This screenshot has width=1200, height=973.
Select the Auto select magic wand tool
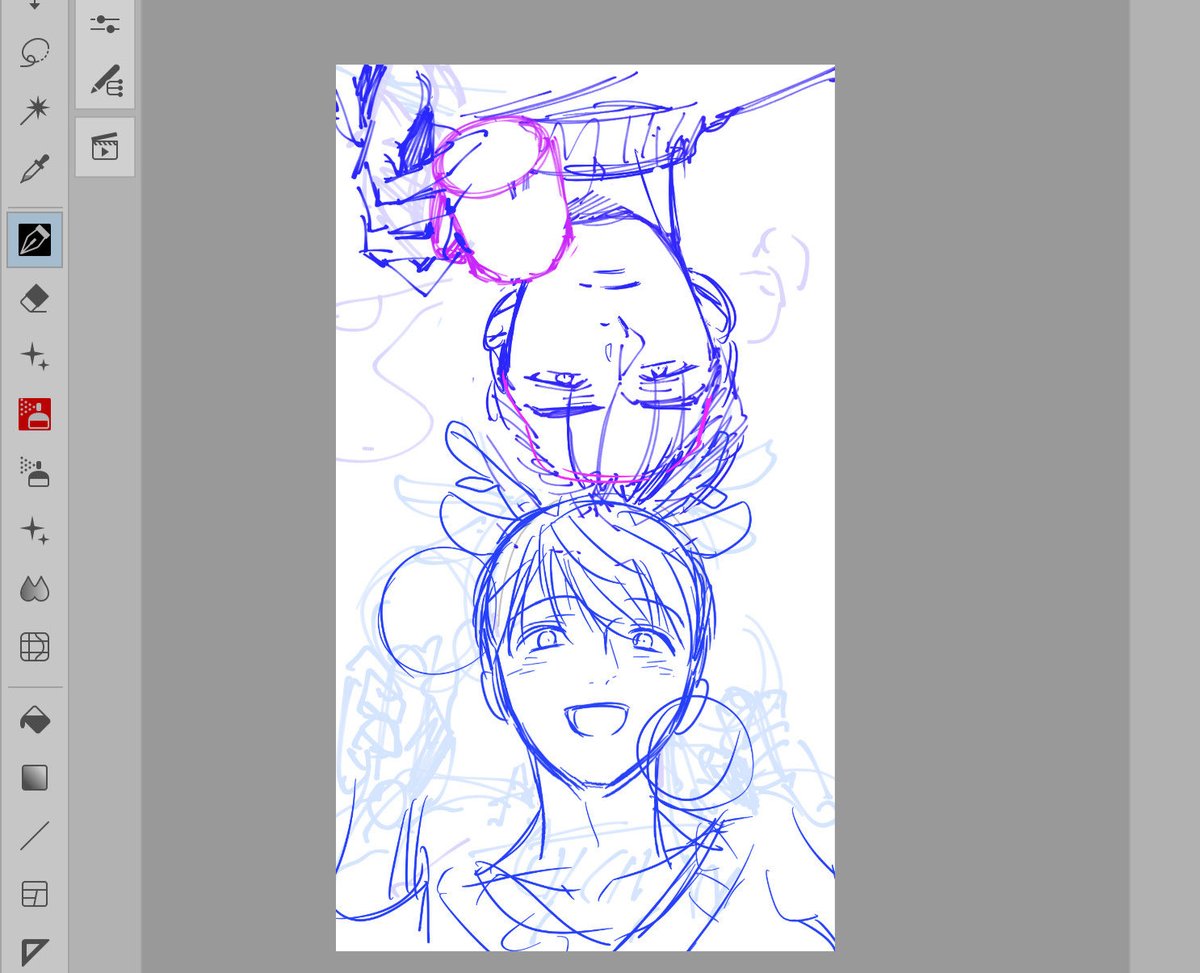(35, 110)
